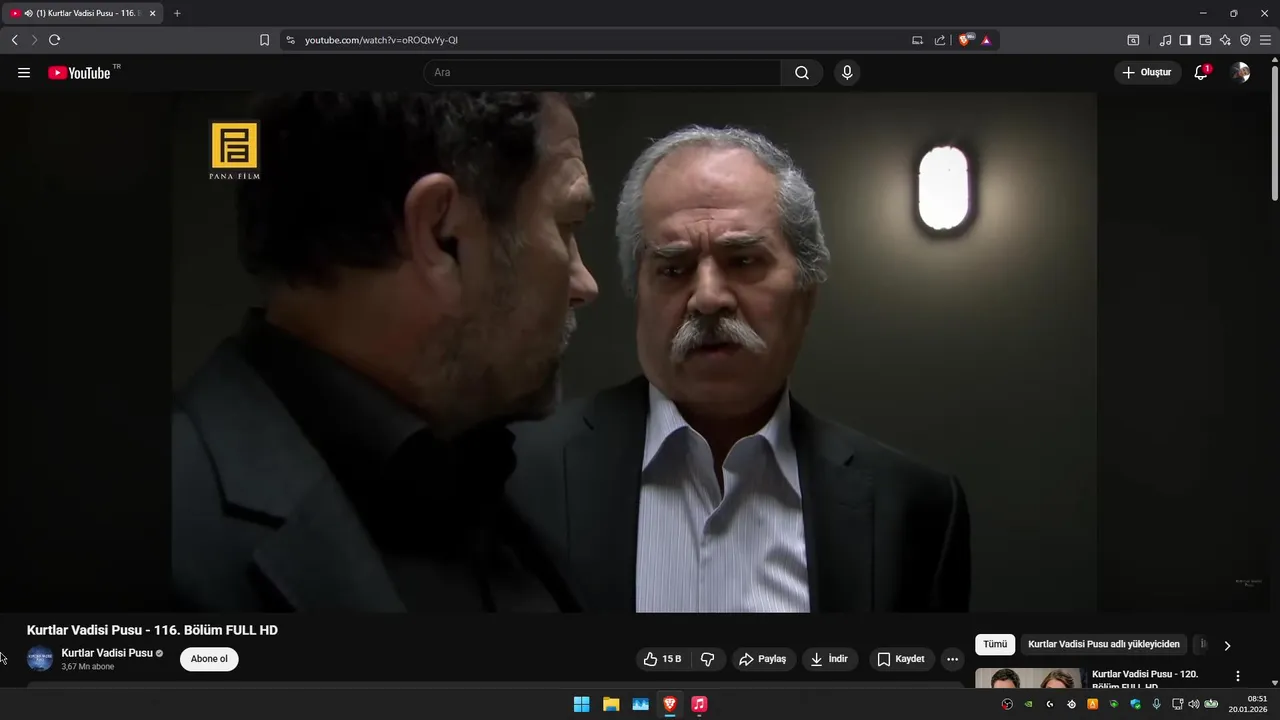Open the YouTube guide hamburger menu
This screenshot has width=1280, height=720.
coord(24,73)
